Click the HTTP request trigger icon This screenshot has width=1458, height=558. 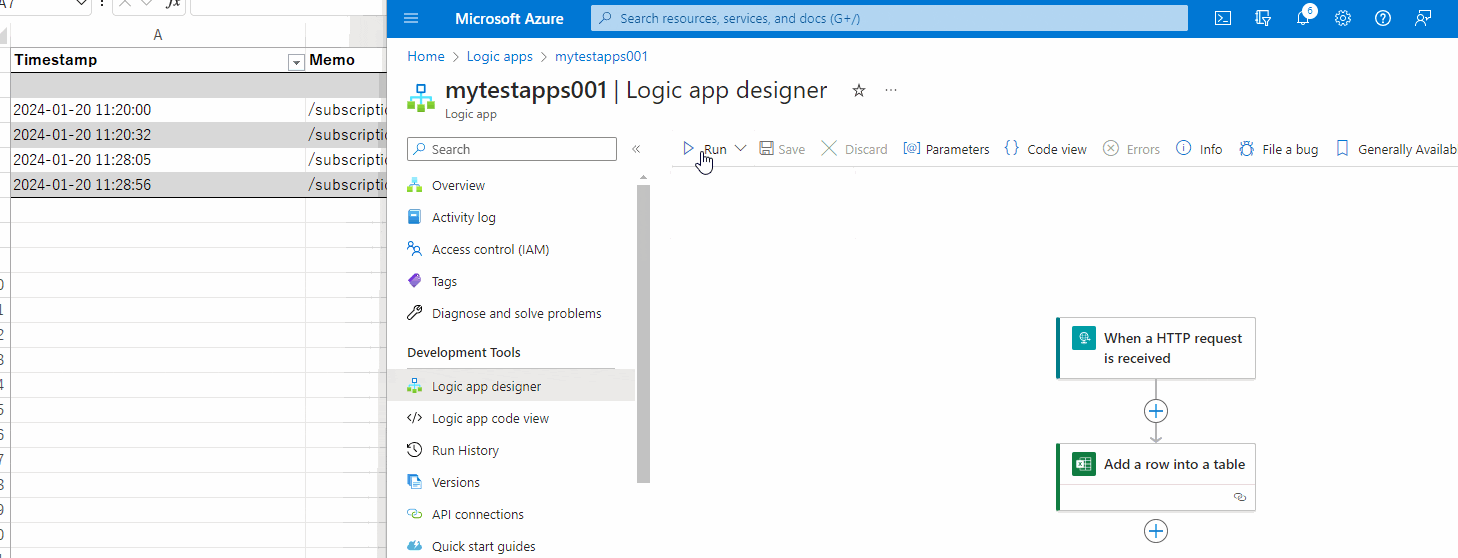[1084, 339]
